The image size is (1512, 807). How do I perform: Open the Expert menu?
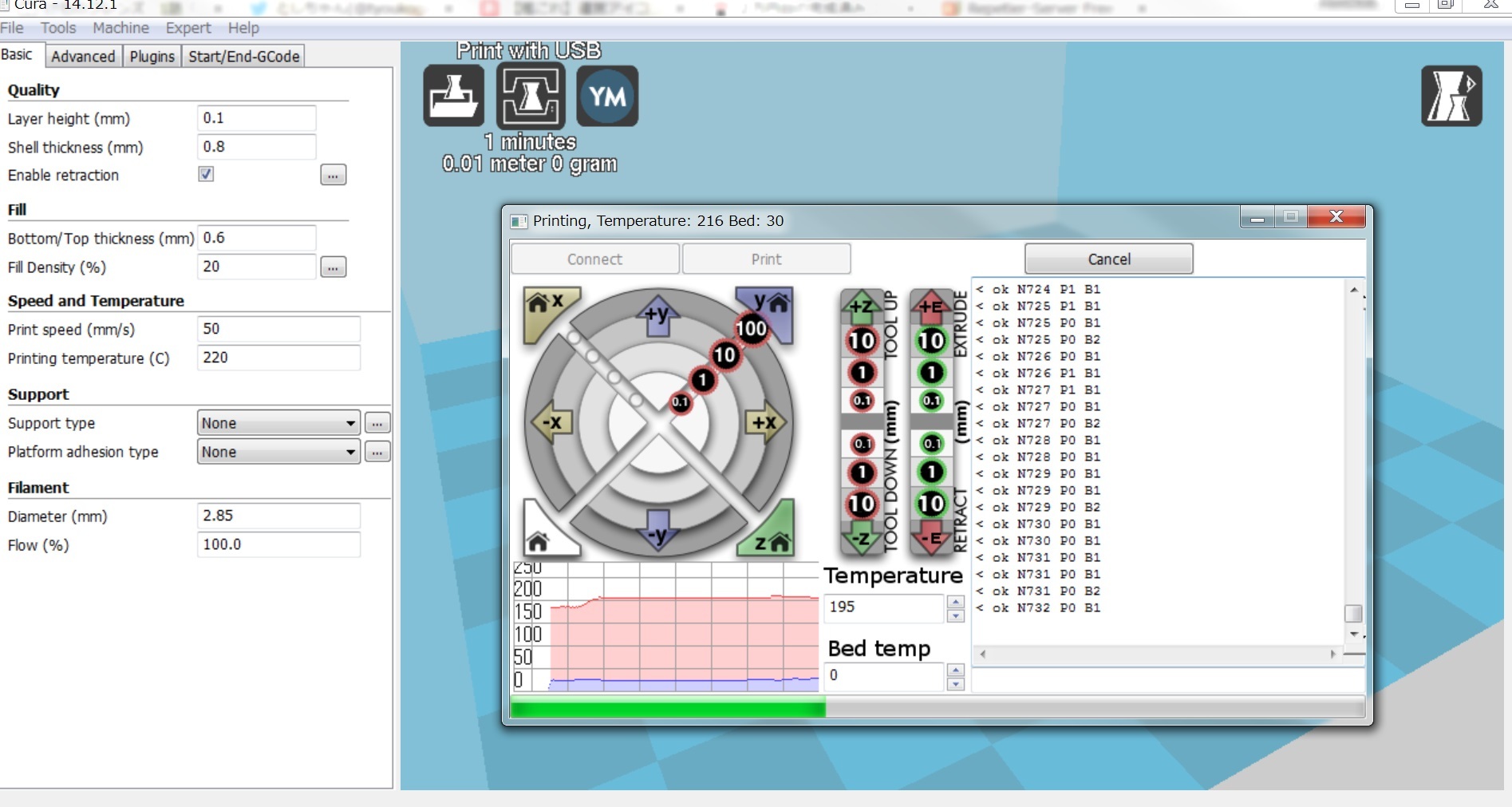pos(188,28)
